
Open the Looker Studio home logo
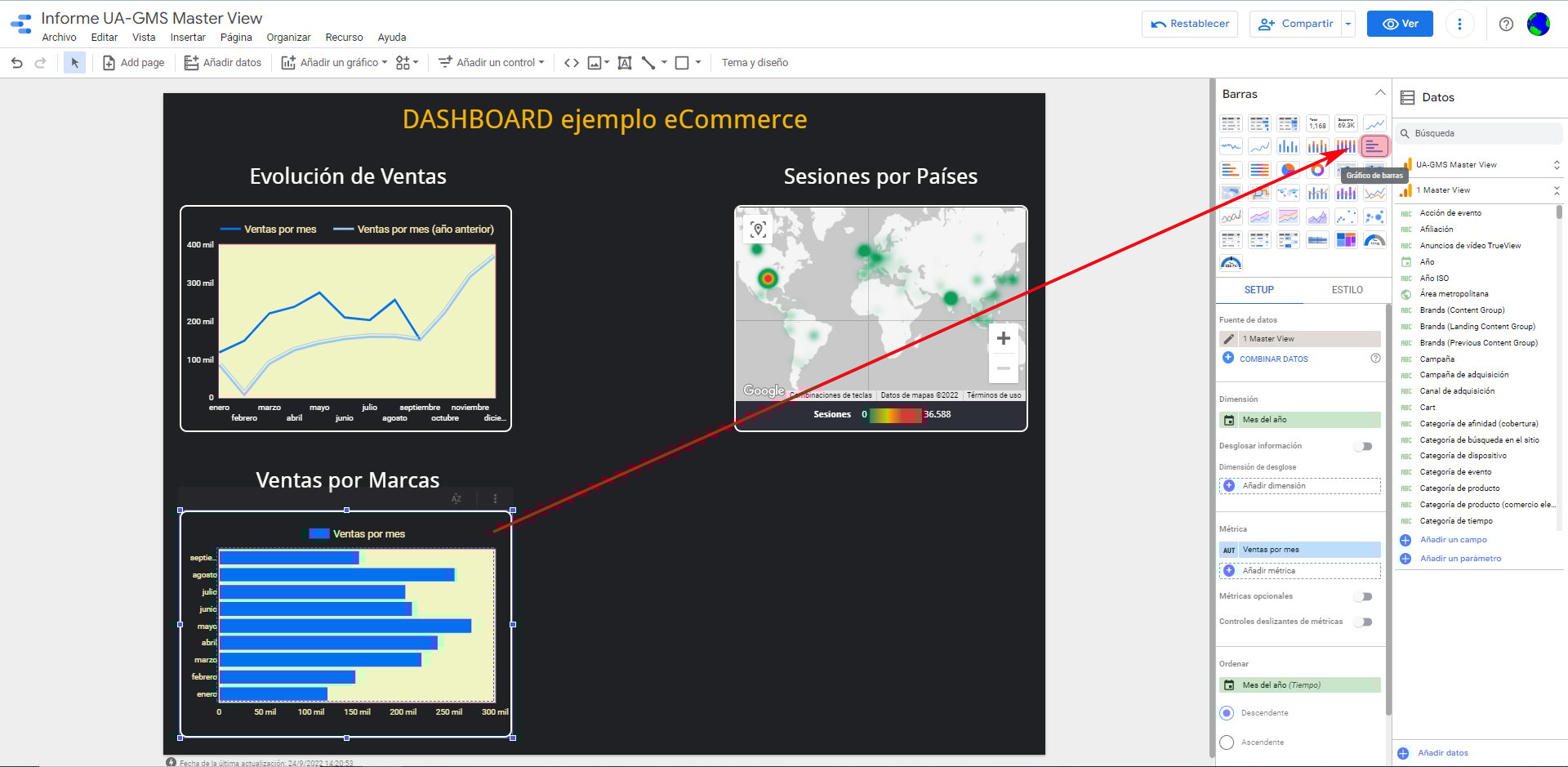pos(21,25)
